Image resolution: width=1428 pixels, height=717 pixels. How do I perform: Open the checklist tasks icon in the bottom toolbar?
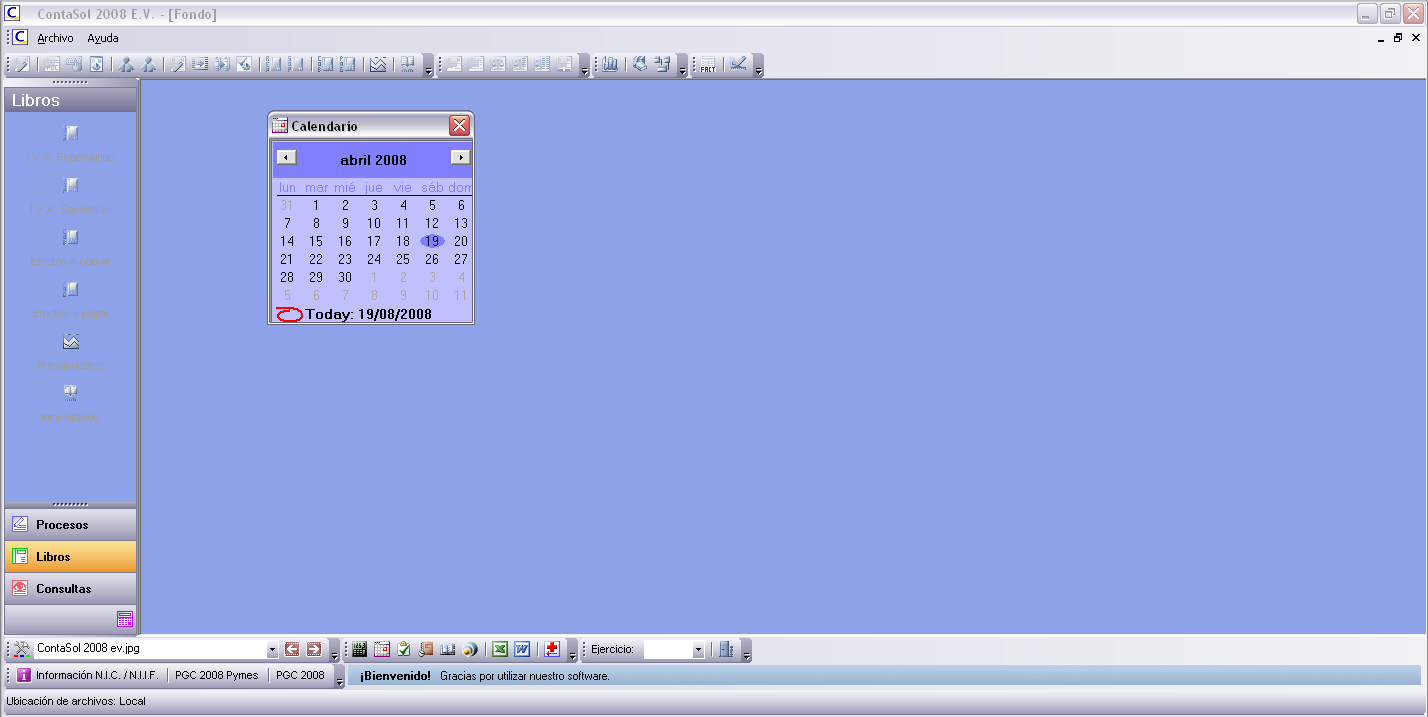pyautogui.click(x=404, y=650)
